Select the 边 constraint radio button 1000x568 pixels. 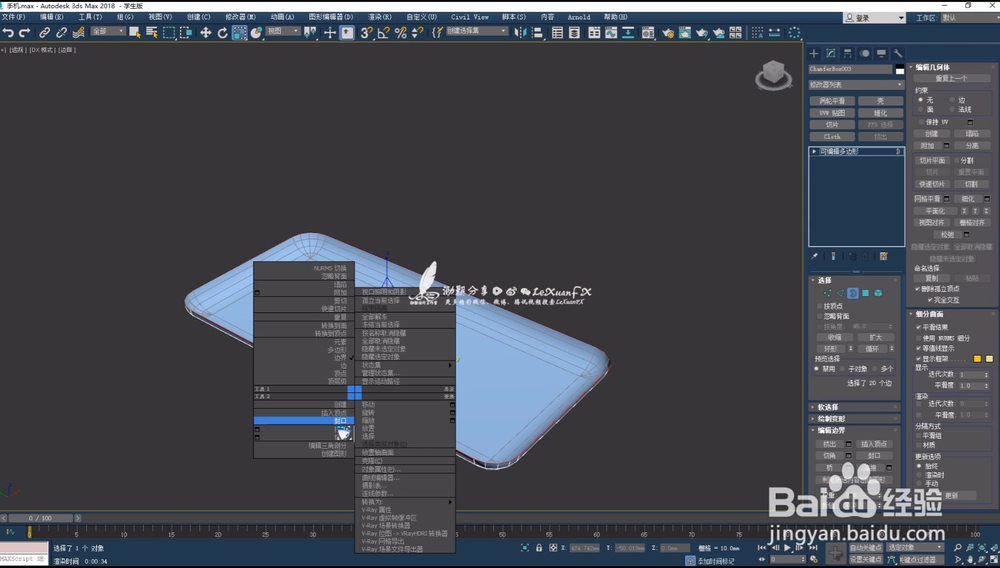(x=952, y=100)
